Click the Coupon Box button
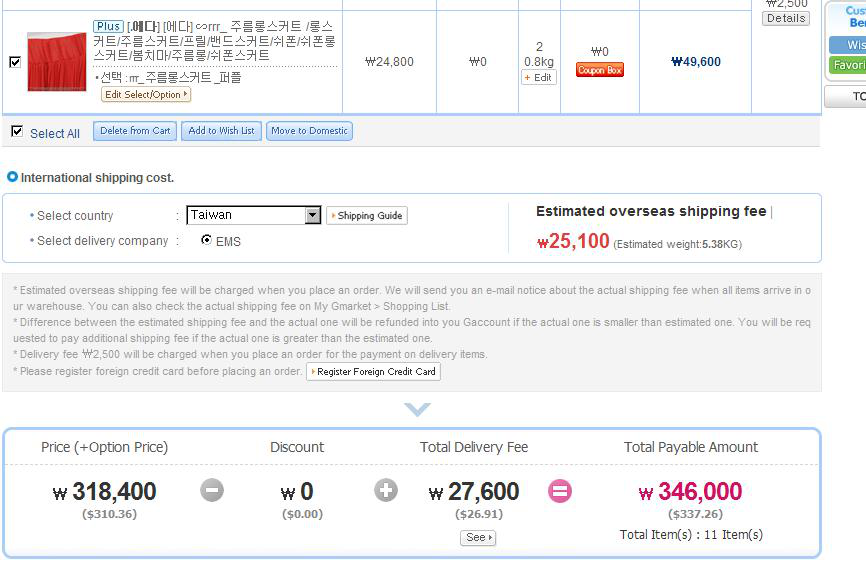The height and width of the screenshot is (564, 866). [x=599, y=70]
